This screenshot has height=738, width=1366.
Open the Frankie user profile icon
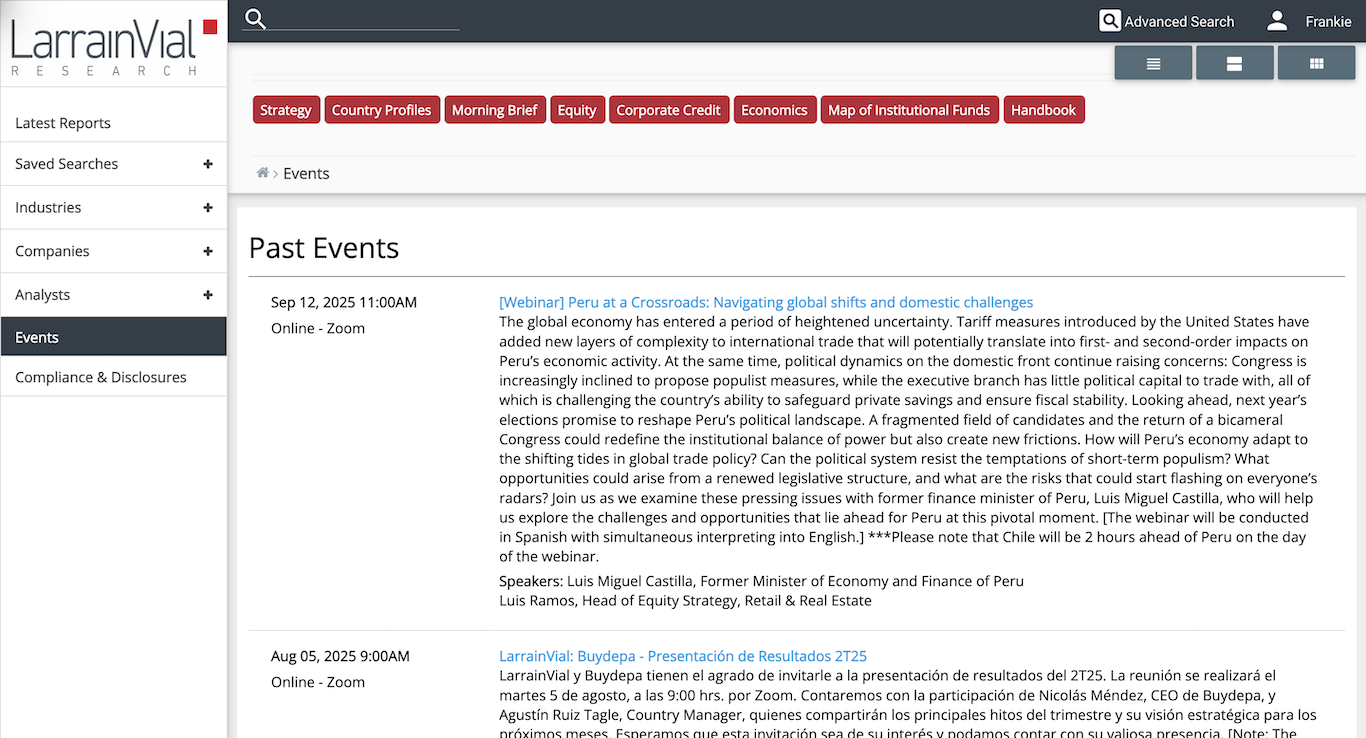(1277, 21)
